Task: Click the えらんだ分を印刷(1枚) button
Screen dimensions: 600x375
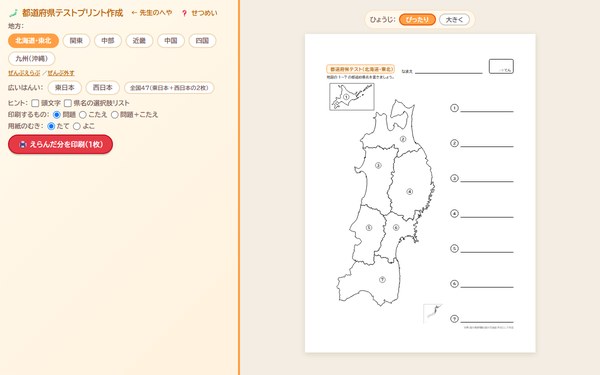Action: coord(60,144)
